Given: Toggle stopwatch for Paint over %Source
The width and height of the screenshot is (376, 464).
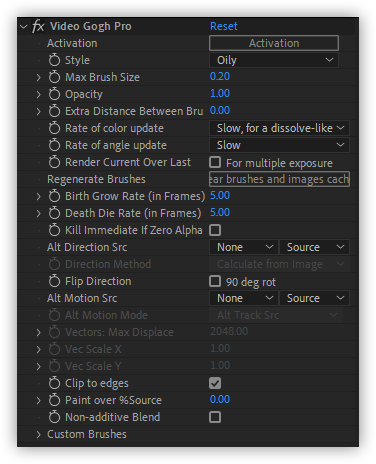Looking at the screenshot, I should [x=54, y=400].
